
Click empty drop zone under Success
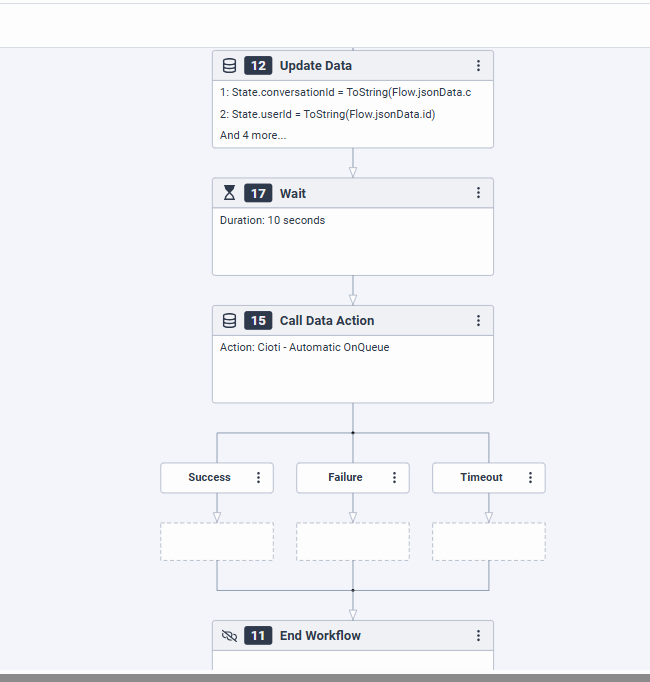coord(217,541)
